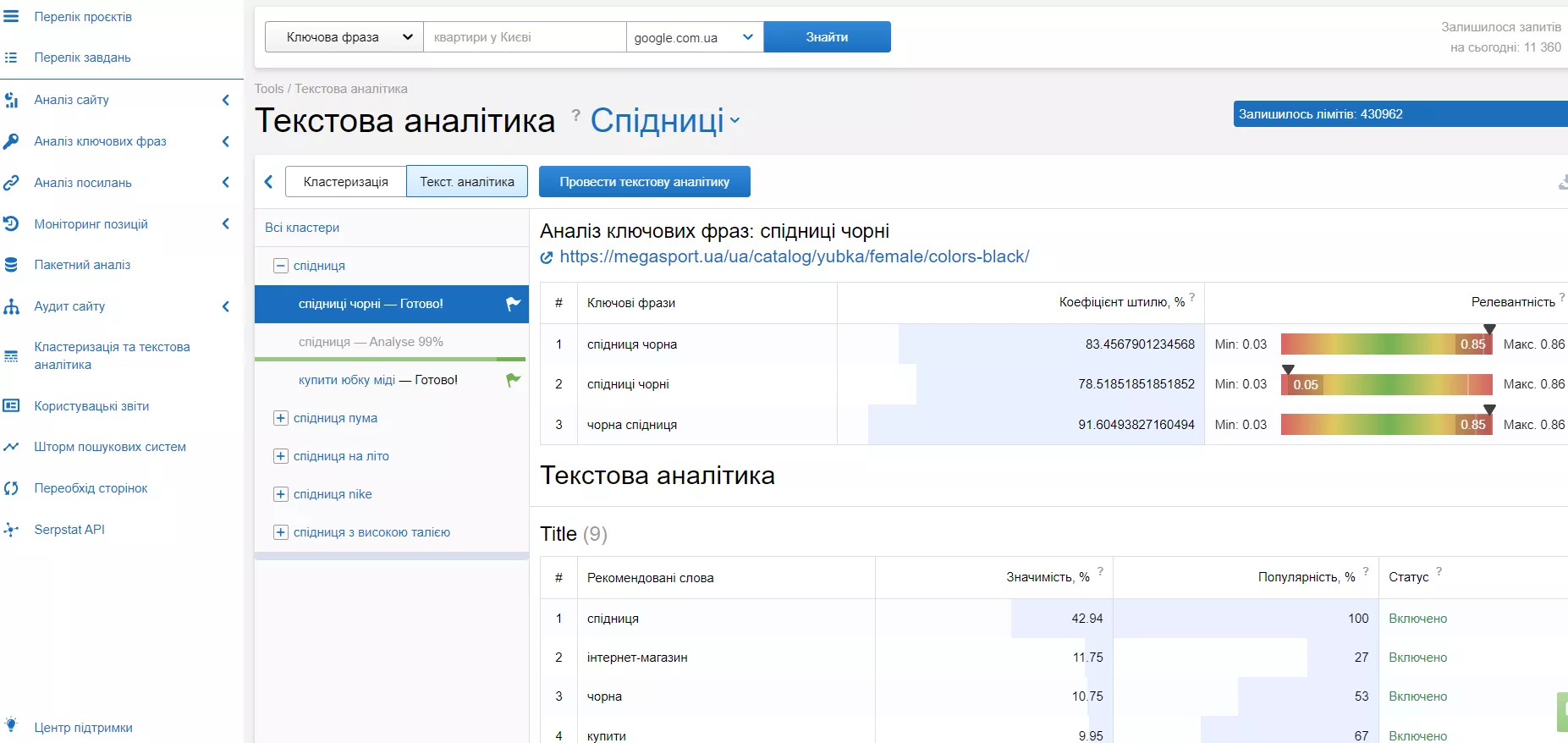Viewport: 1568px width, 743px height.
Task: Expand the Аудит сайту menu chevron
Action: (226, 306)
